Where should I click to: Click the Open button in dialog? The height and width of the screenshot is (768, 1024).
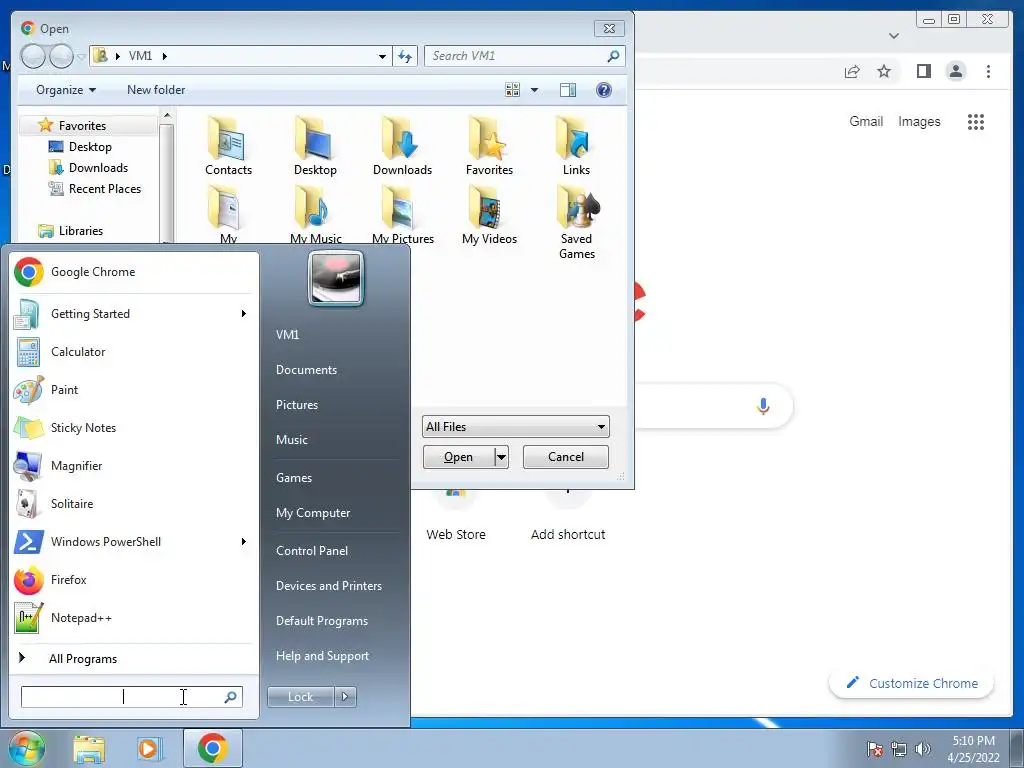coord(458,457)
